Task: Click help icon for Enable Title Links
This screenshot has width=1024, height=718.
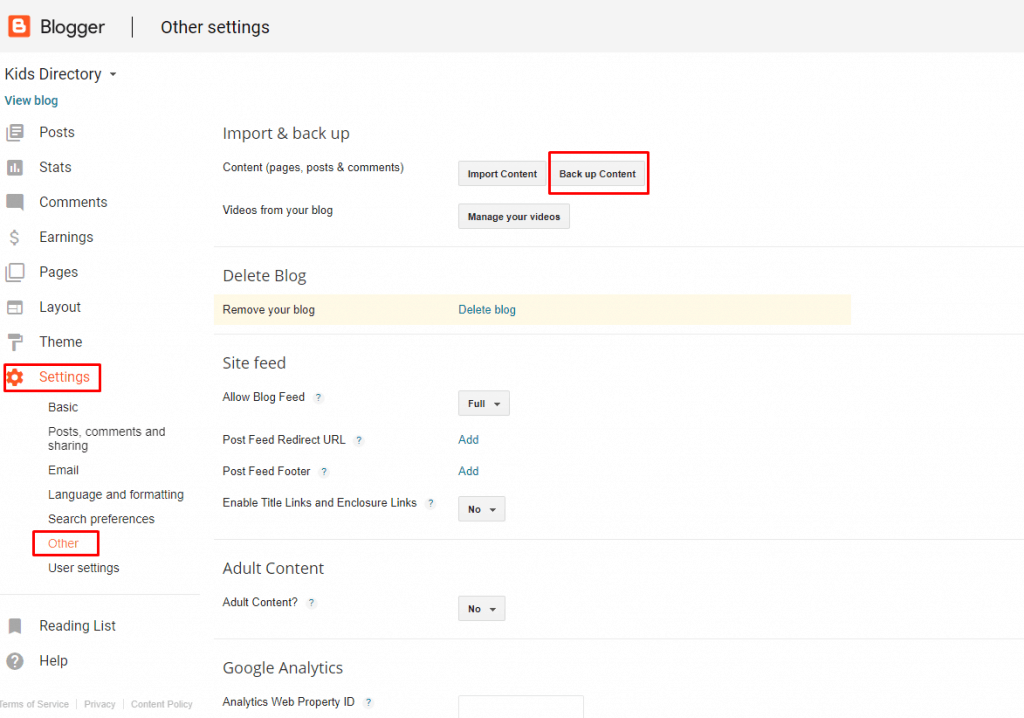Action: [x=430, y=503]
